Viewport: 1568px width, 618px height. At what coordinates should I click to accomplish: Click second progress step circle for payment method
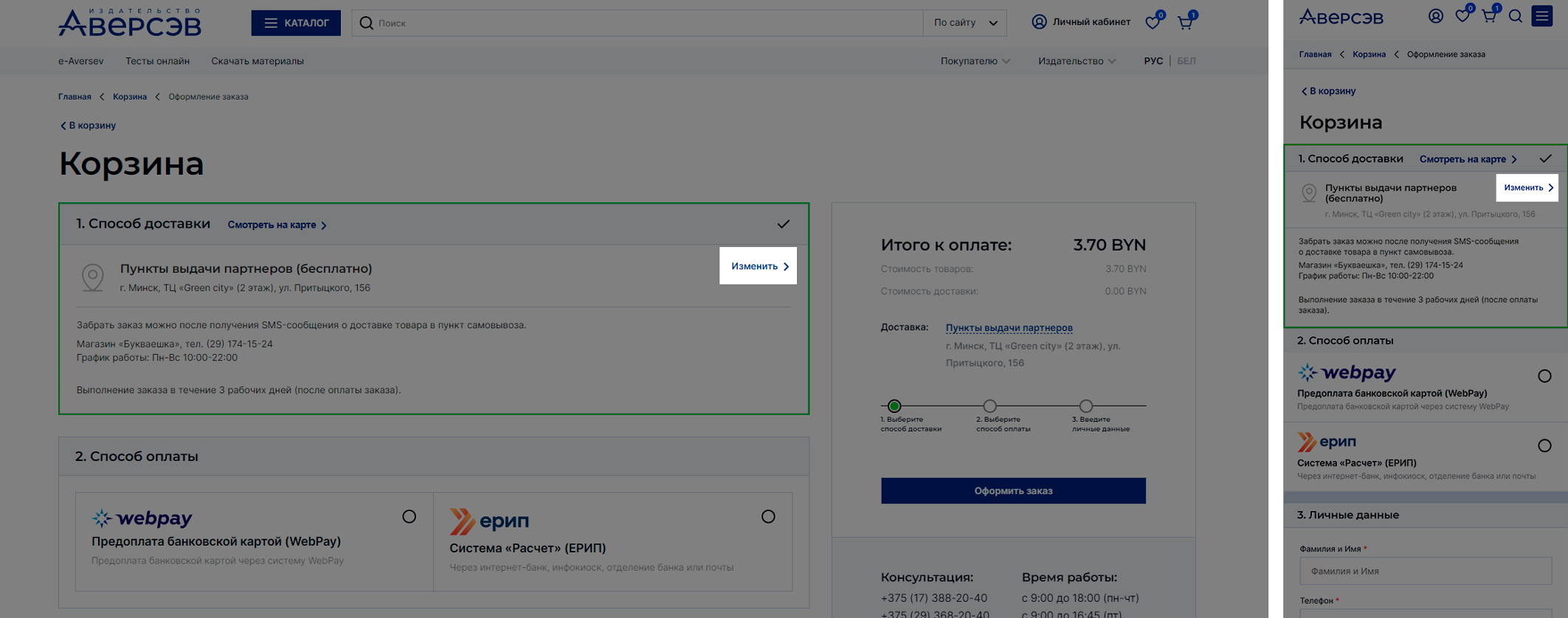(990, 406)
